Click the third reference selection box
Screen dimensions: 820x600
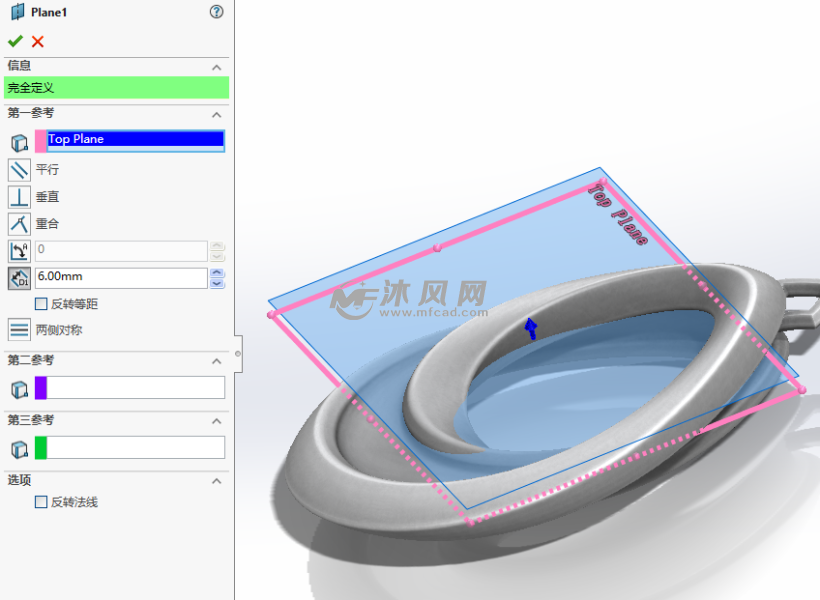click(x=135, y=448)
